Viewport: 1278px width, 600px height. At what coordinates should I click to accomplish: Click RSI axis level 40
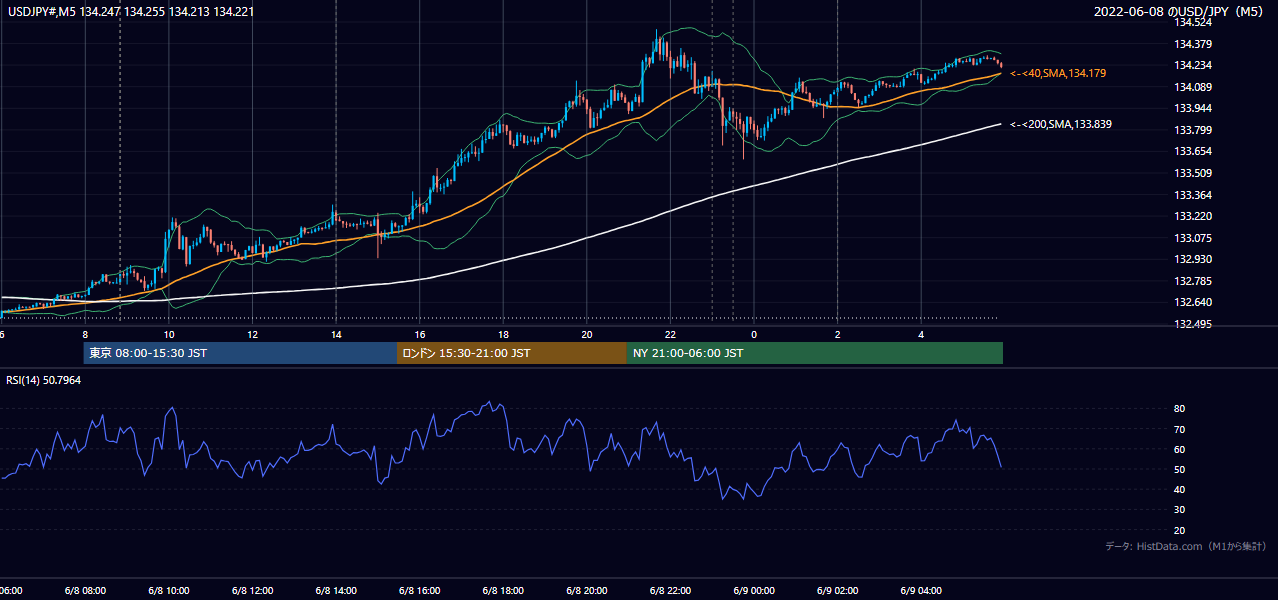point(1179,489)
